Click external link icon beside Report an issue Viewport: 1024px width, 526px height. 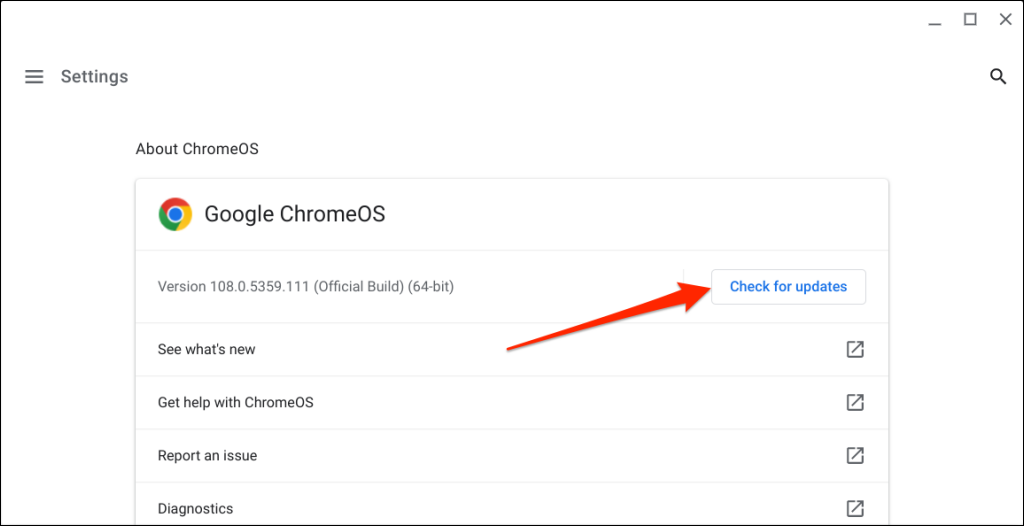point(855,455)
